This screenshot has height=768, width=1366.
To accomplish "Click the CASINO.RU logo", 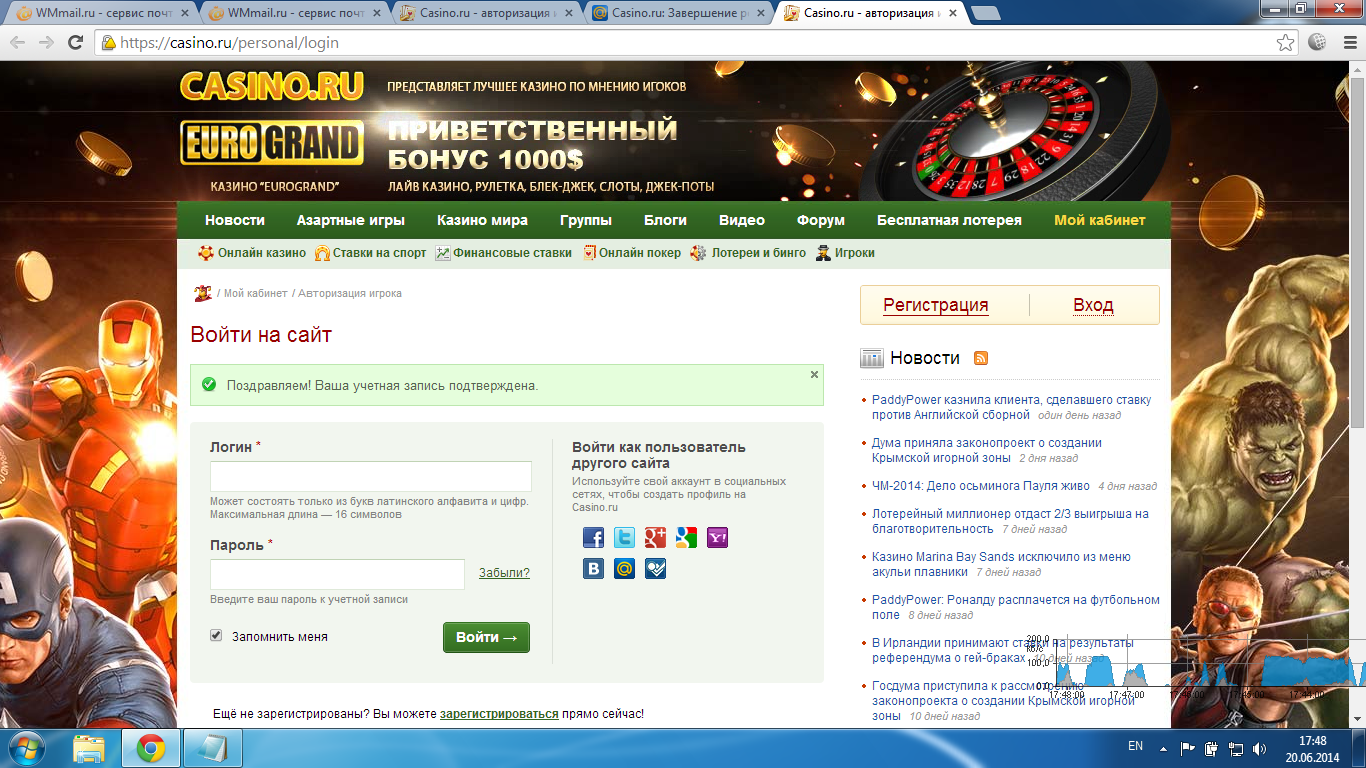I will point(271,86).
